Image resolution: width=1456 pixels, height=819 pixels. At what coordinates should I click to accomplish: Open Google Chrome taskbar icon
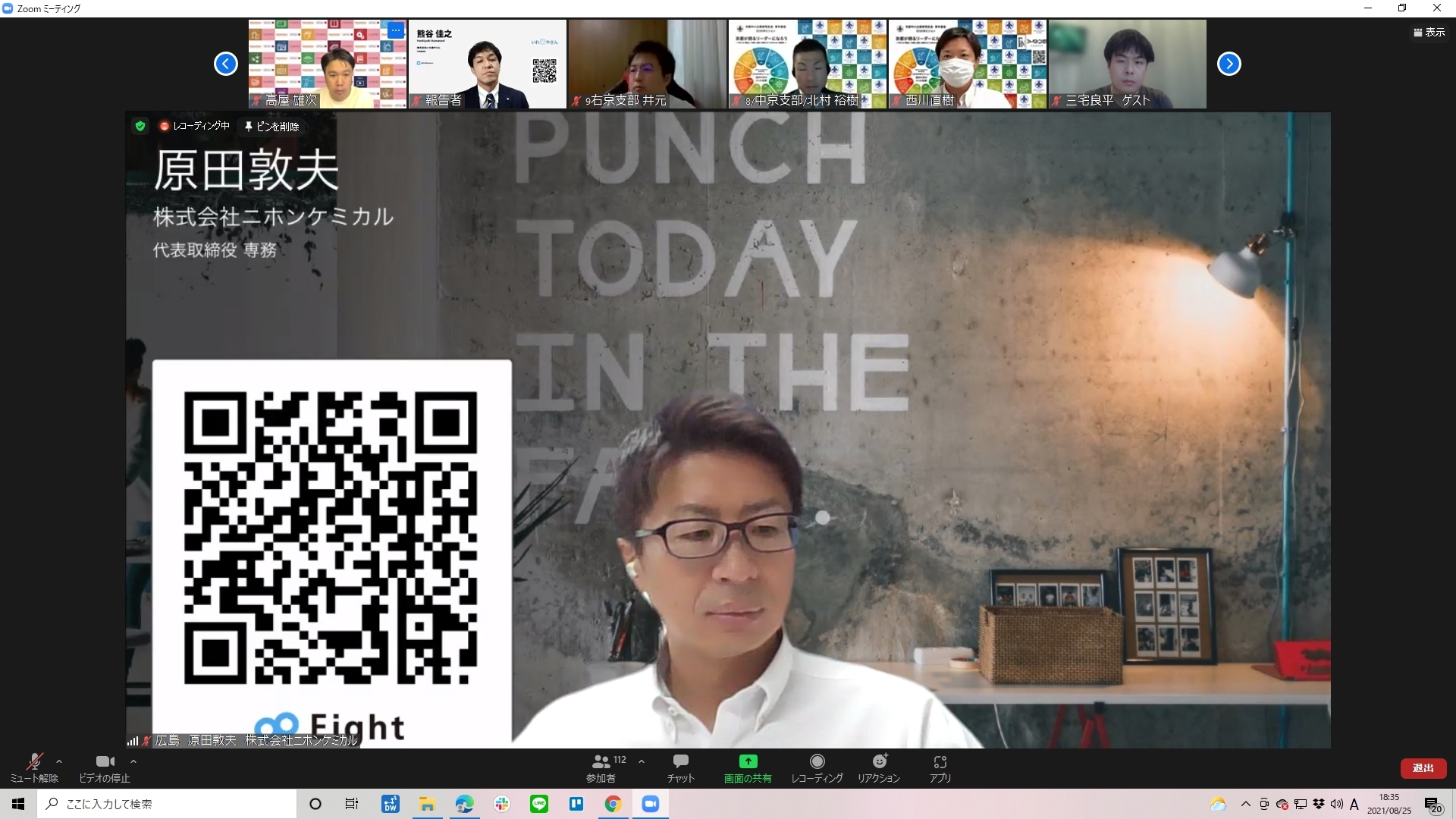coord(613,804)
